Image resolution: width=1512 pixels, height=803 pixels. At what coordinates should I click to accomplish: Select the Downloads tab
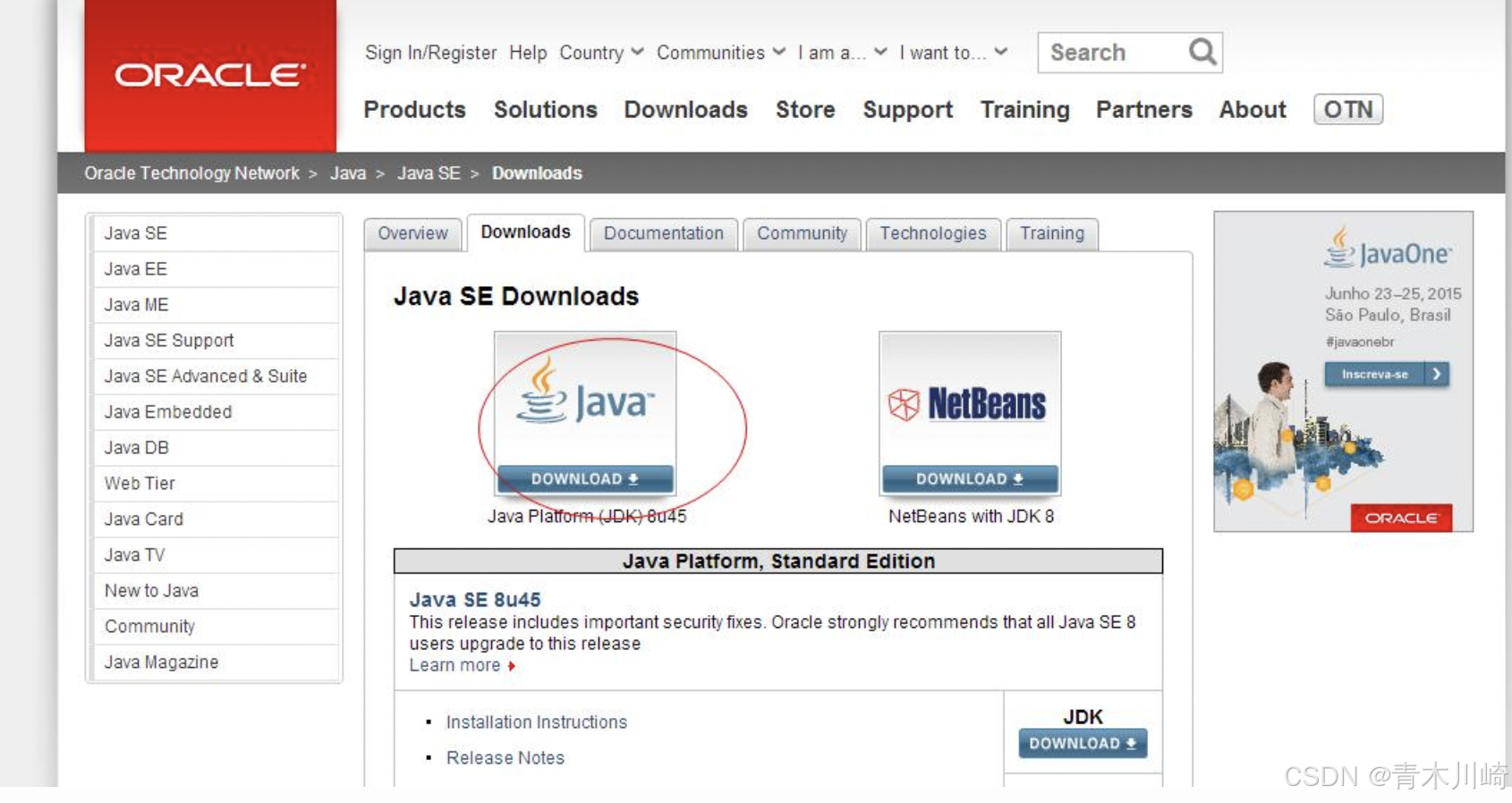[525, 232]
